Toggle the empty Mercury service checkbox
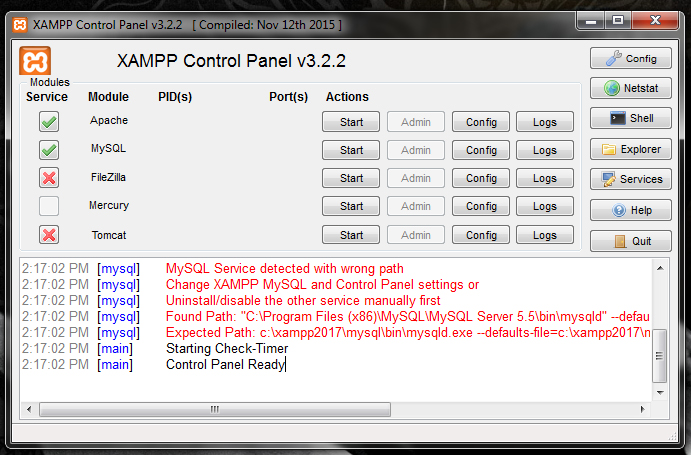 [x=49, y=206]
